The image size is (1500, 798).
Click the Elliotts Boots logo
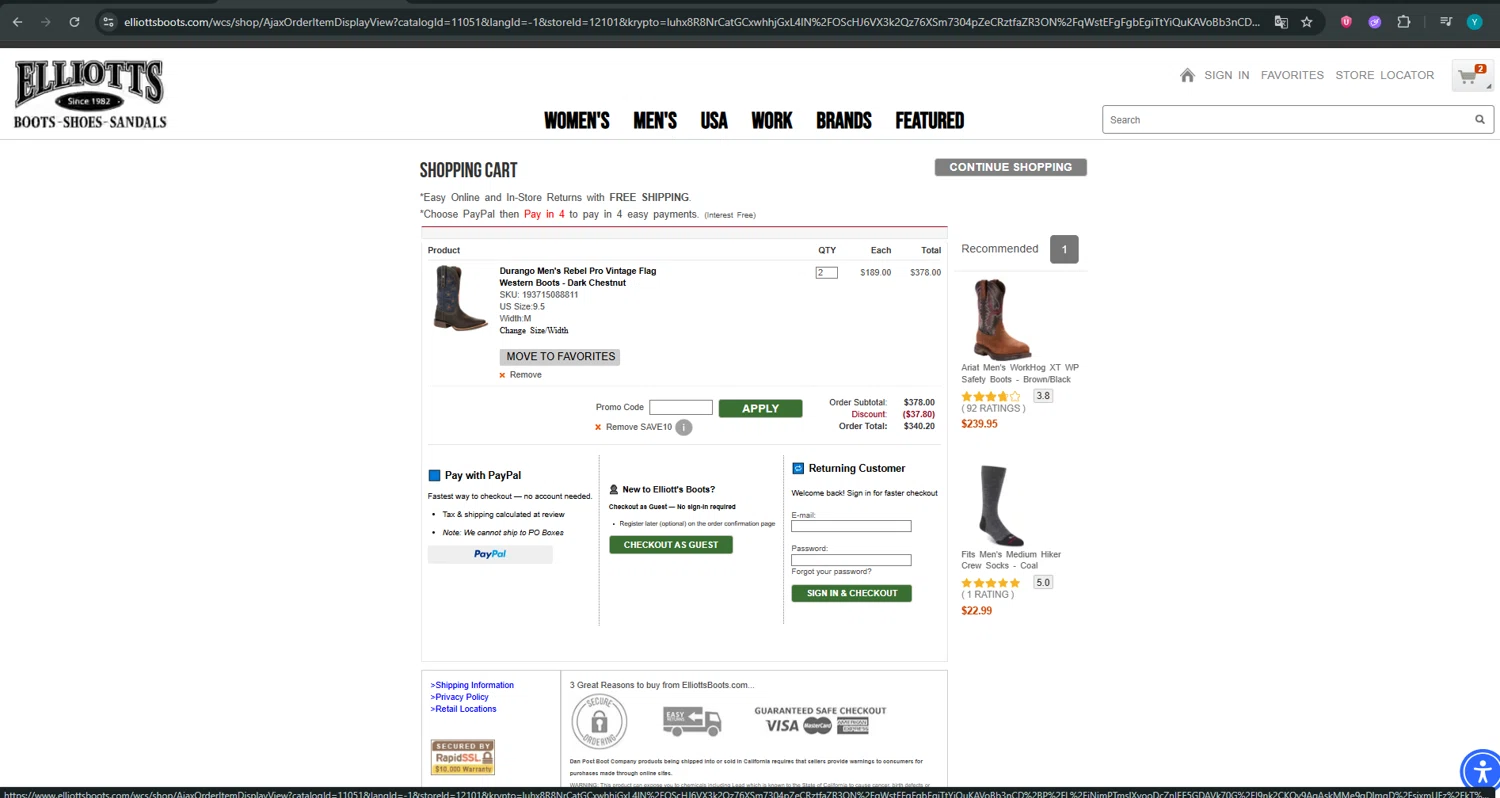click(x=90, y=94)
